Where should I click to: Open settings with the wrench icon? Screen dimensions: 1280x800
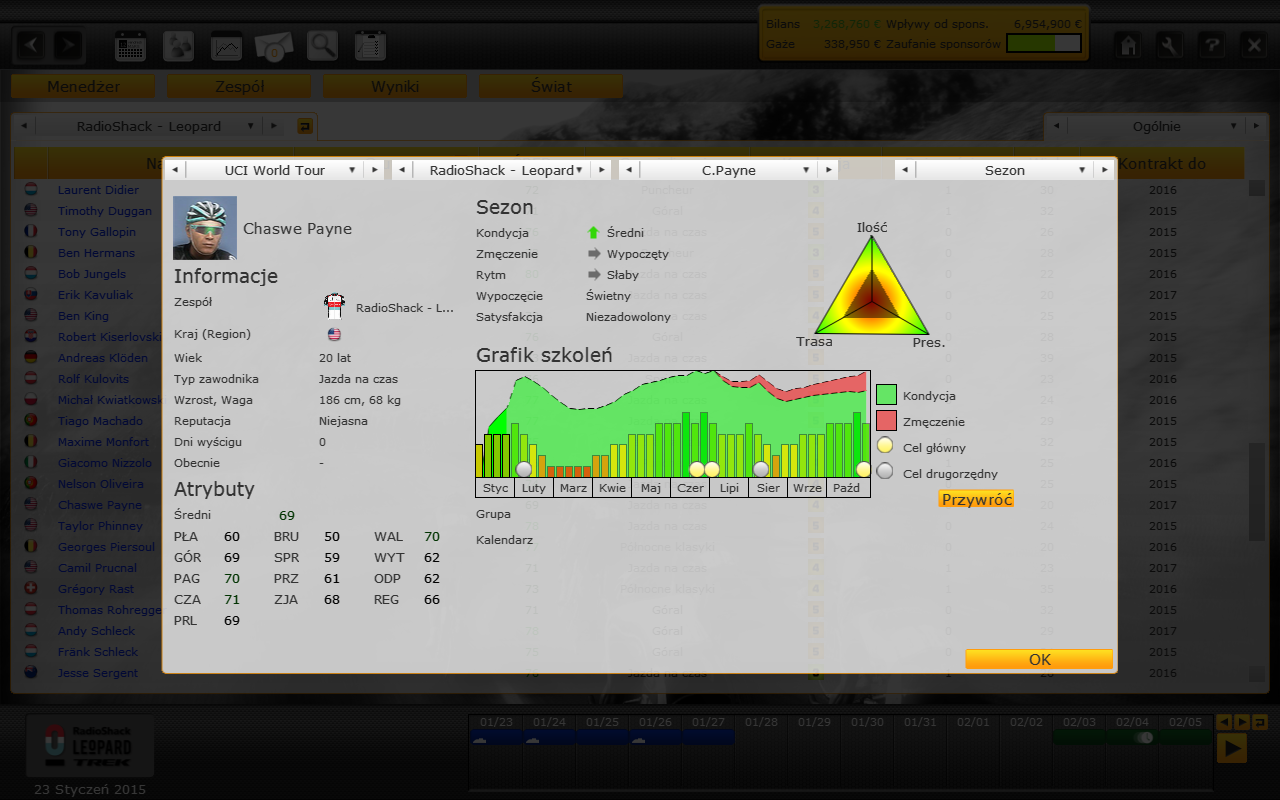click(1170, 45)
